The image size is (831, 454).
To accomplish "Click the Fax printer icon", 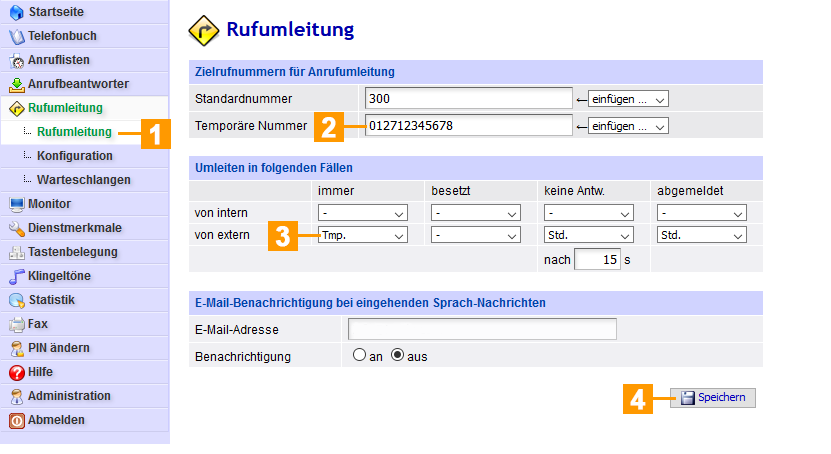I will click(x=16, y=324).
